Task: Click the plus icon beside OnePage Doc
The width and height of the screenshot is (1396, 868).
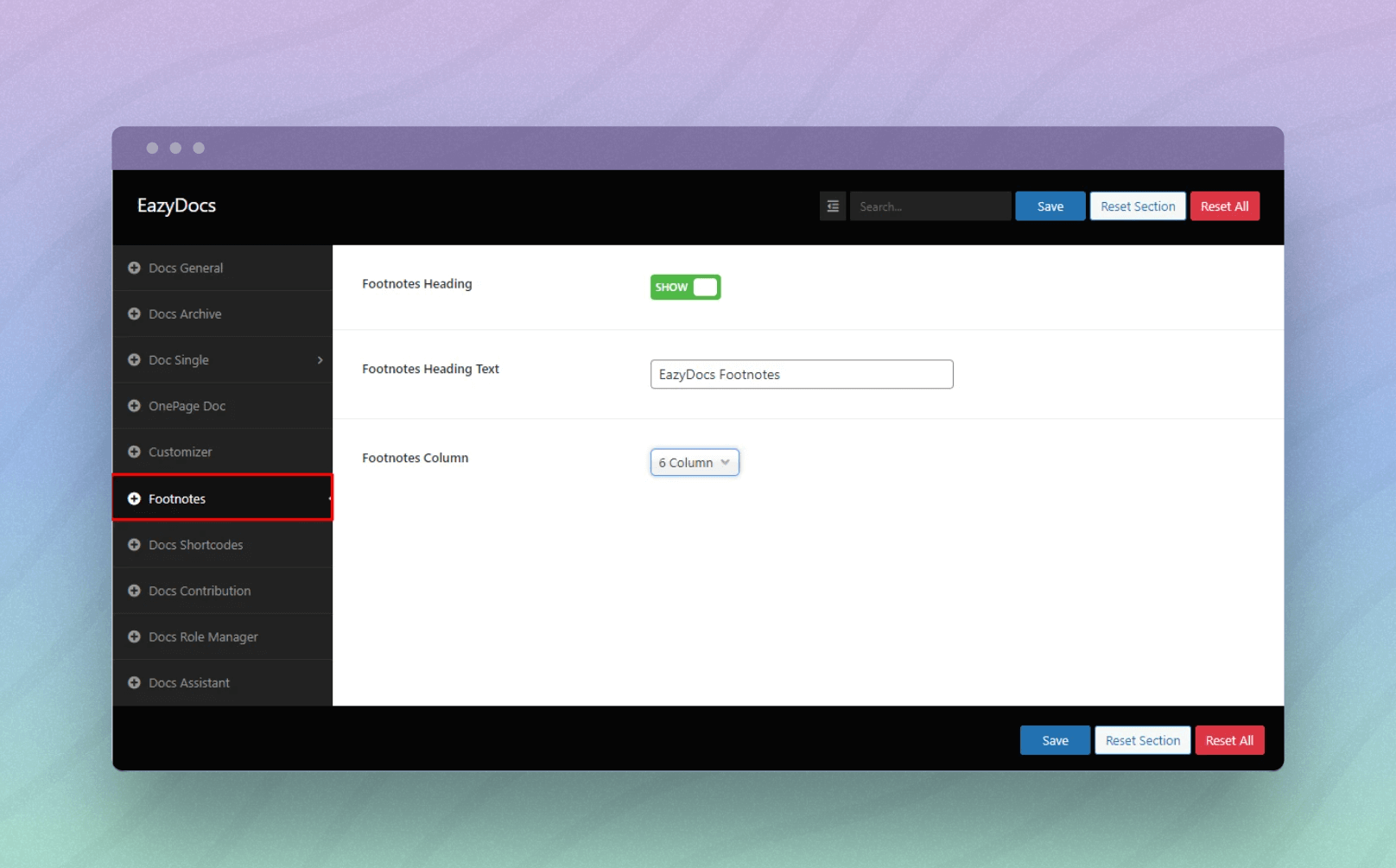Action: (x=134, y=406)
